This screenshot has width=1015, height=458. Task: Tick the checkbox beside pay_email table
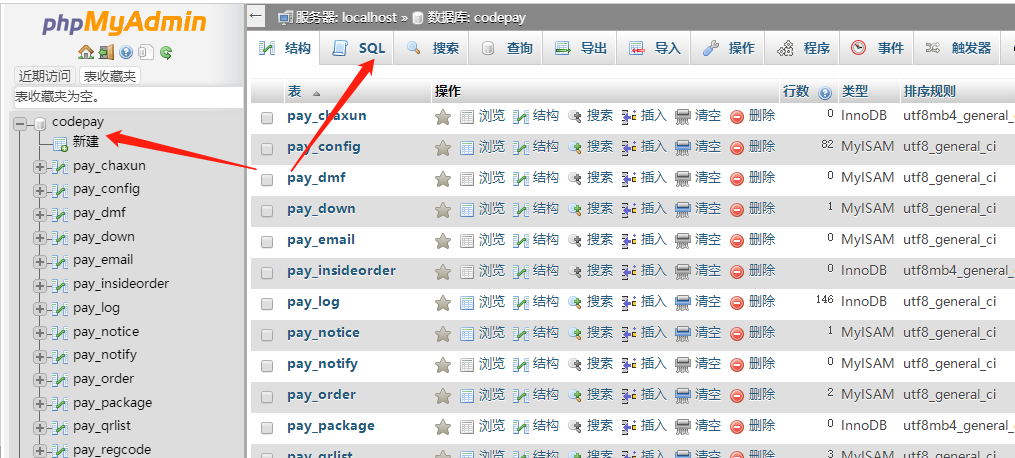267,241
